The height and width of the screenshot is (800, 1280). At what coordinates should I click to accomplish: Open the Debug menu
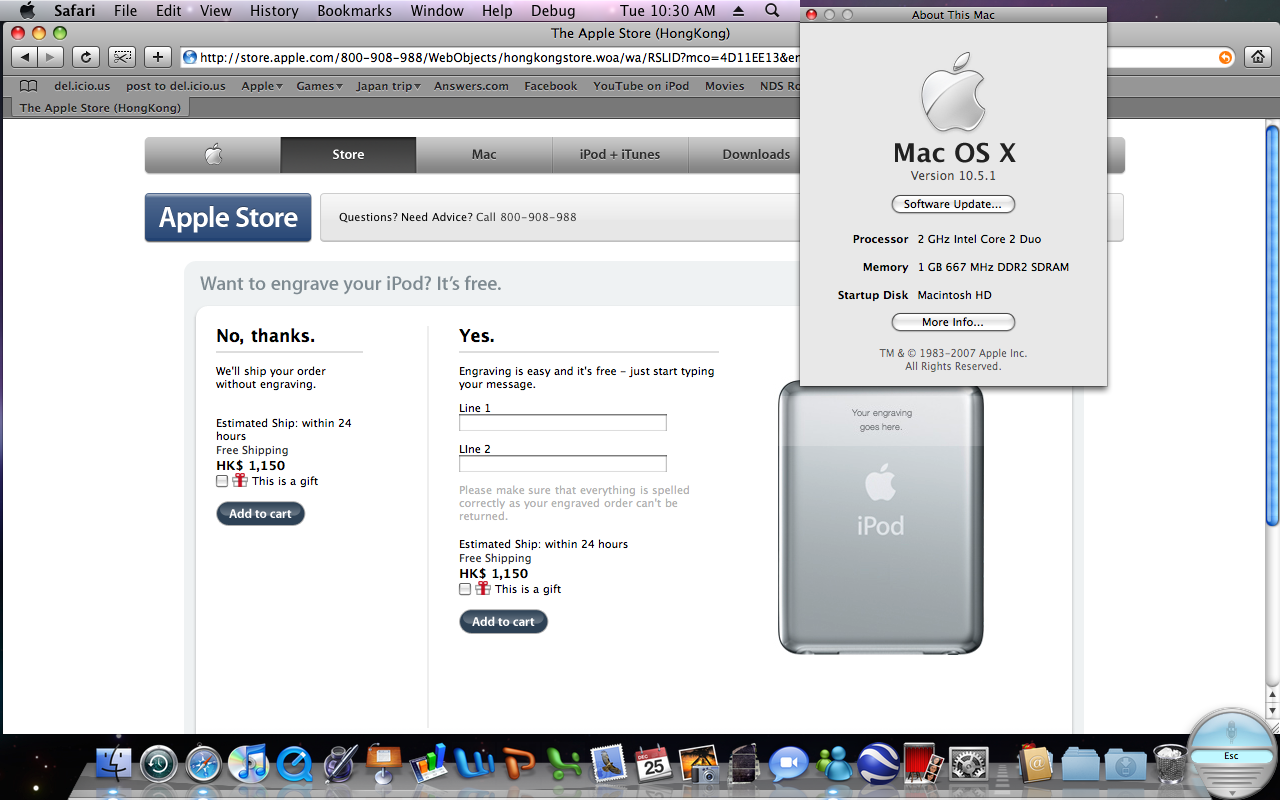tap(553, 11)
